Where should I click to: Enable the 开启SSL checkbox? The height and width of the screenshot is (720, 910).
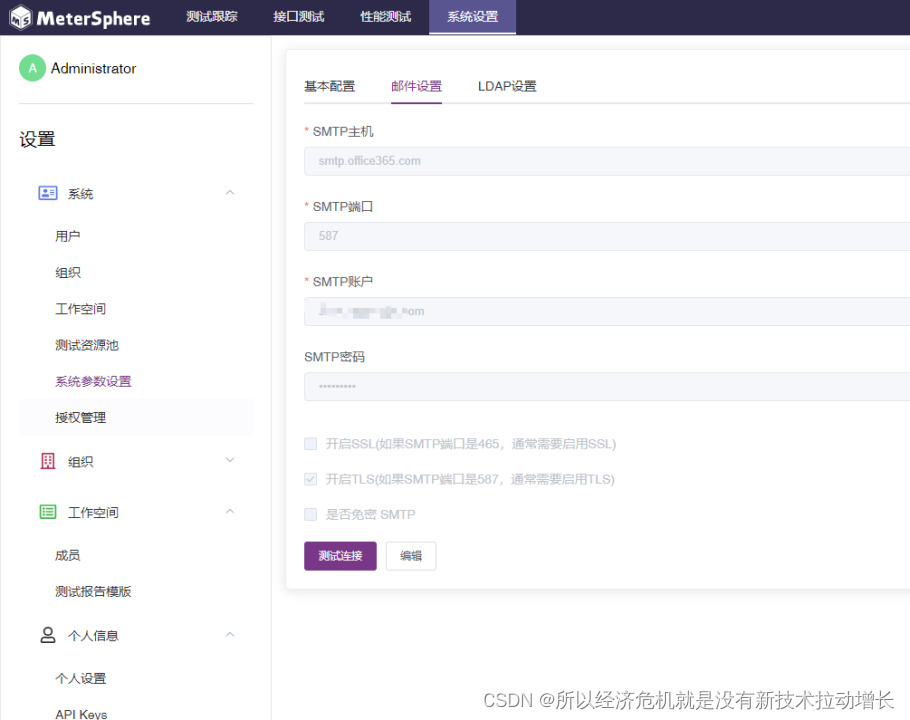tap(310, 443)
